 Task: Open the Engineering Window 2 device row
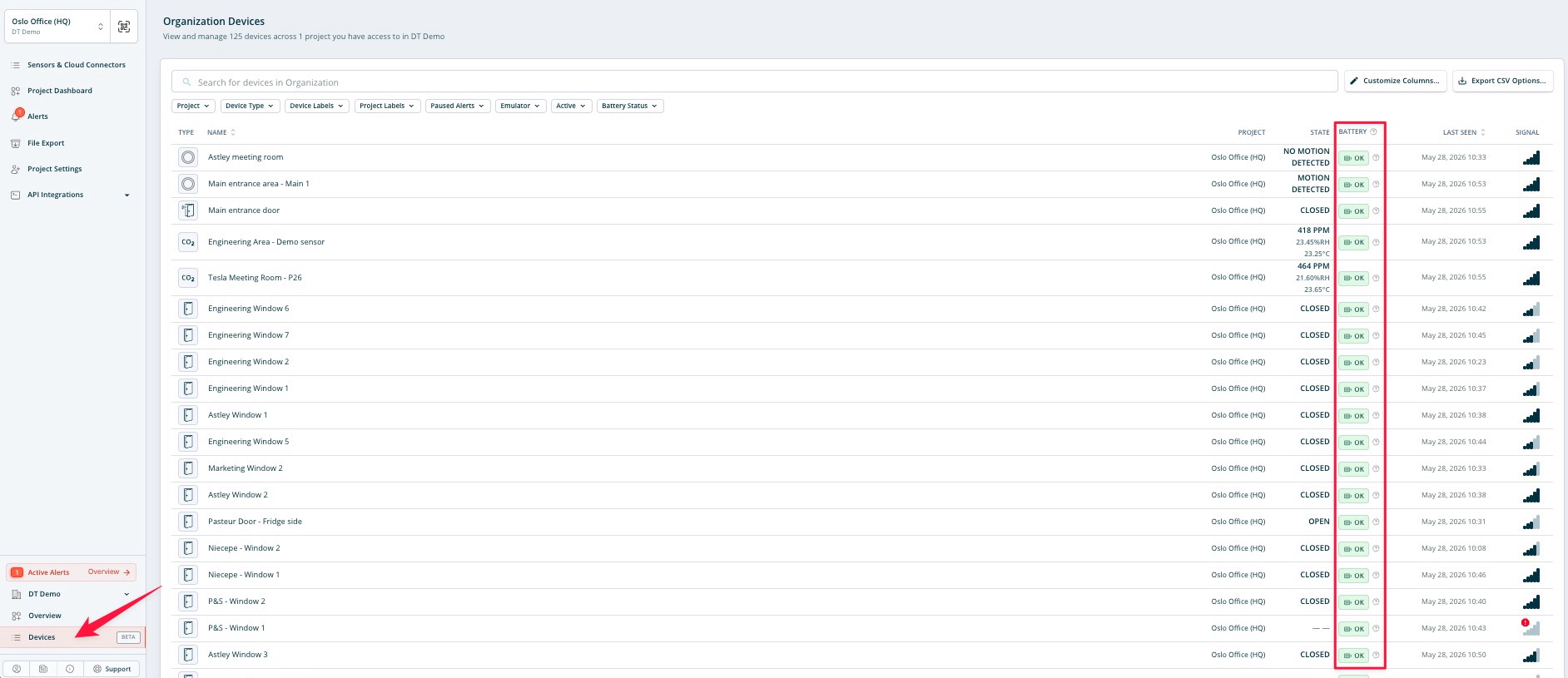861,362
